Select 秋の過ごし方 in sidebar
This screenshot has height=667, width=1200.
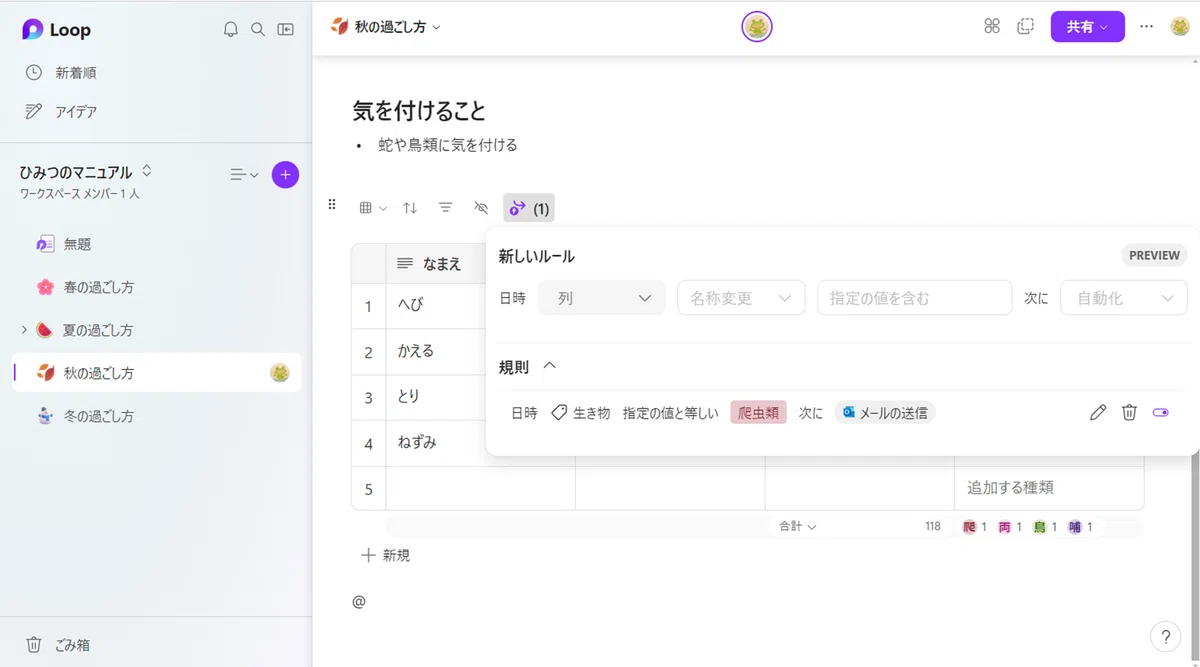(x=156, y=373)
